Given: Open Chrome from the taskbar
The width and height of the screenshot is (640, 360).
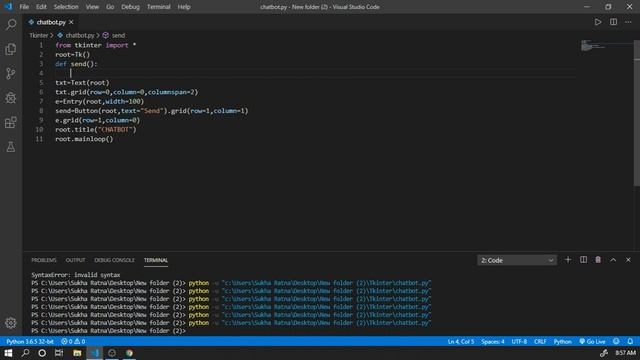Looking at the screenshot, I should point(129,353).
